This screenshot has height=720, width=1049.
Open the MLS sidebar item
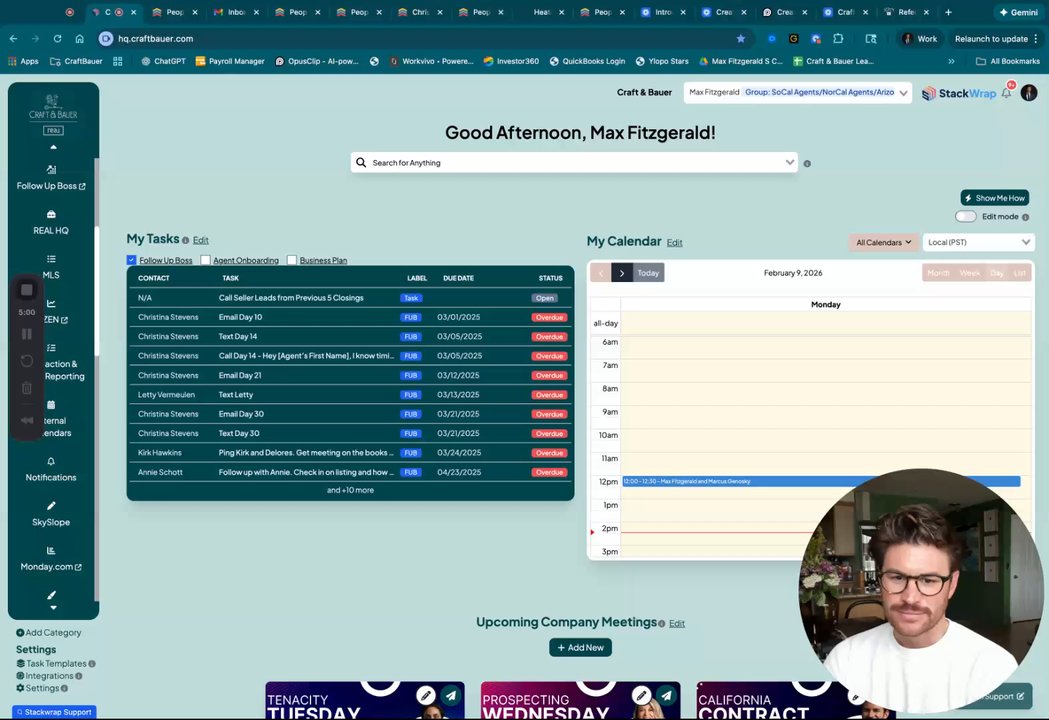(51, 267)
